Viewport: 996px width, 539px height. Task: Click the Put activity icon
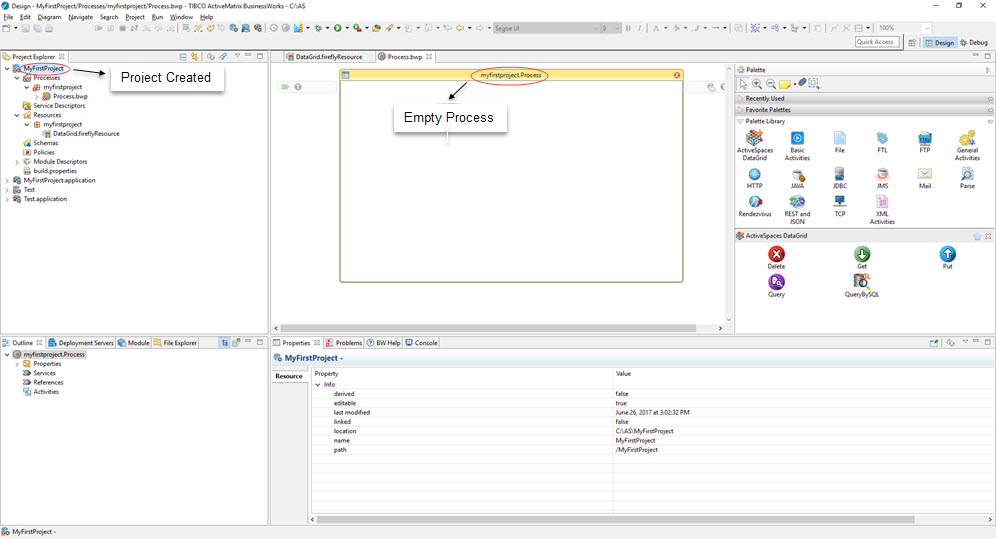[x=947, y=255]
